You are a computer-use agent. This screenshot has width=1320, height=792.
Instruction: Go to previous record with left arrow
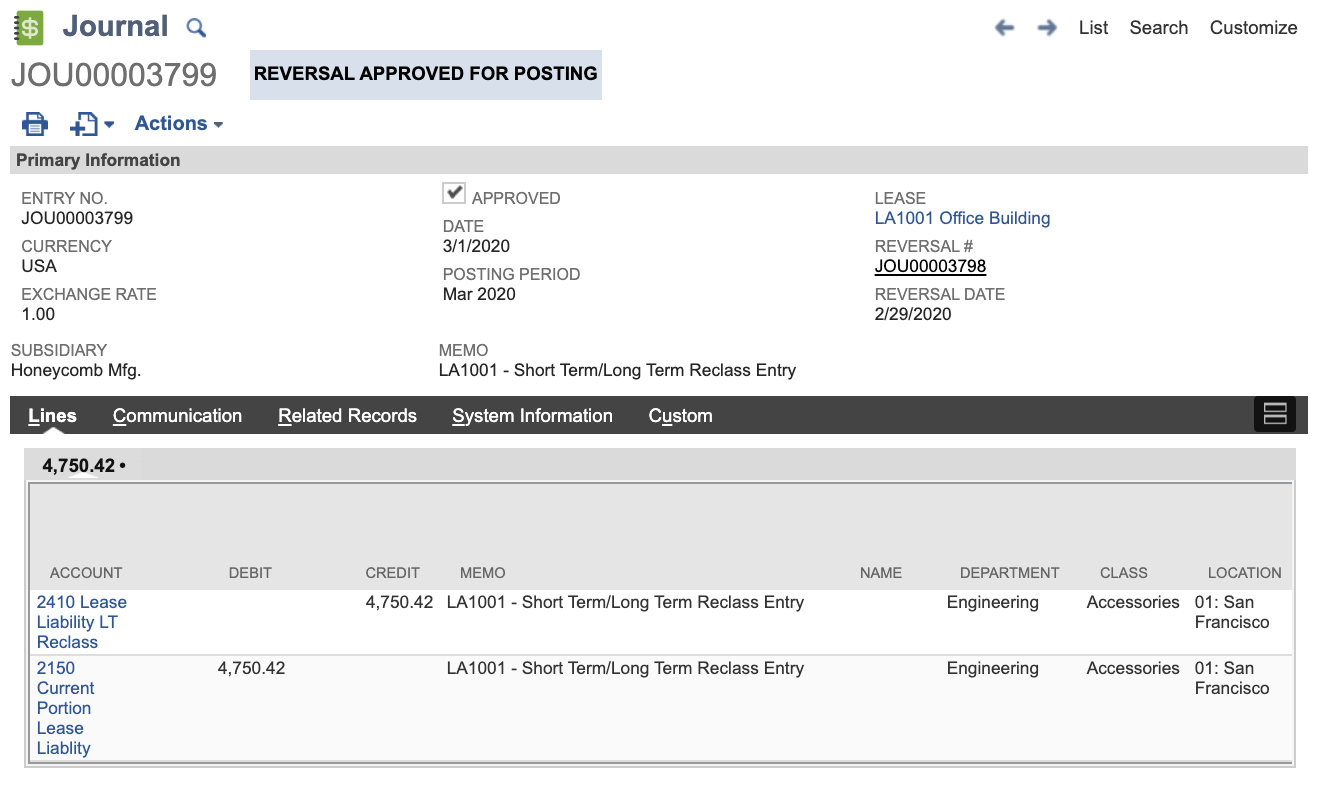point(1004,28)
